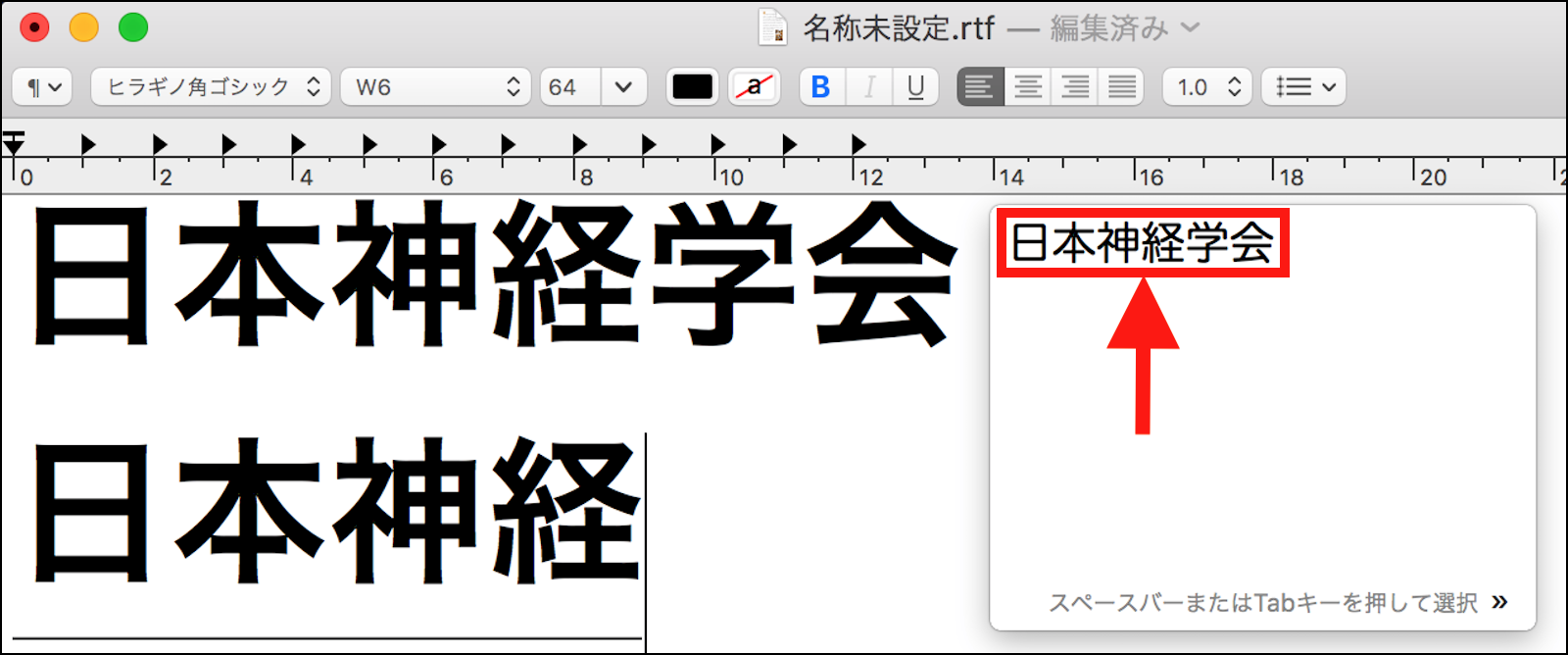Click the tab stop at ruler mark 6

click(x=438, y=144)
